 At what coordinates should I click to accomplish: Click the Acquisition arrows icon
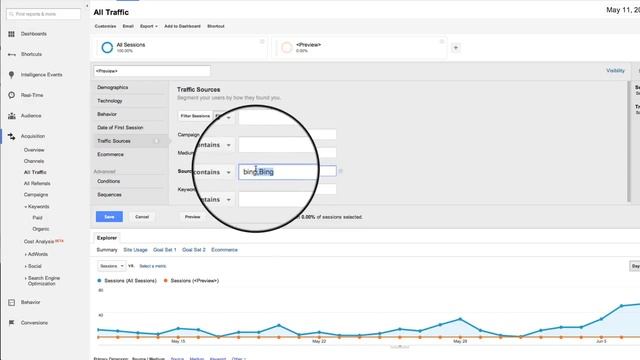pos(11,136)
